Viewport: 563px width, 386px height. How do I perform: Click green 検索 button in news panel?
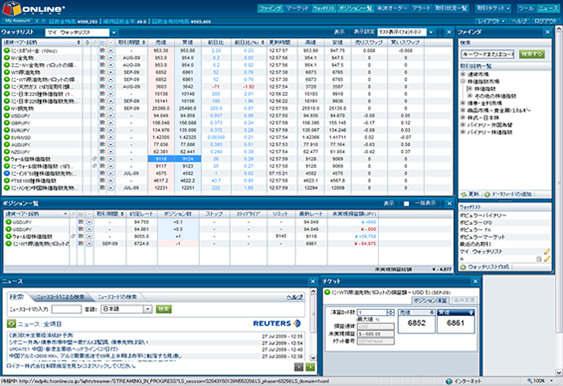coord(163,309)
